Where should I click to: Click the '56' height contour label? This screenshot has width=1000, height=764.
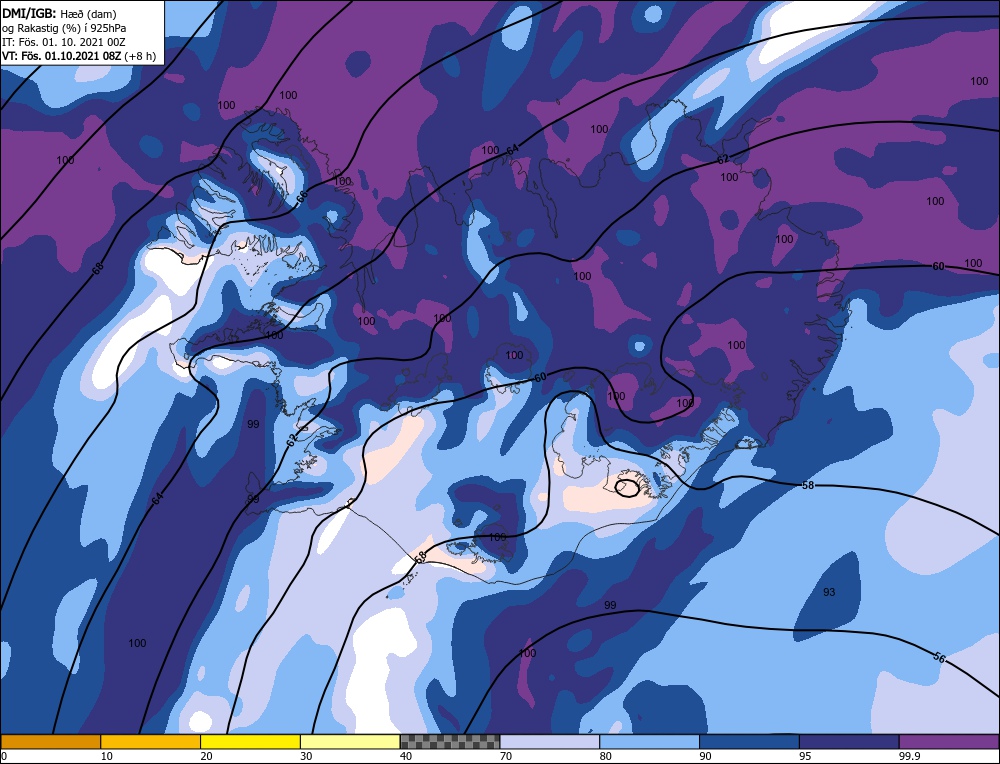(939, 657)
